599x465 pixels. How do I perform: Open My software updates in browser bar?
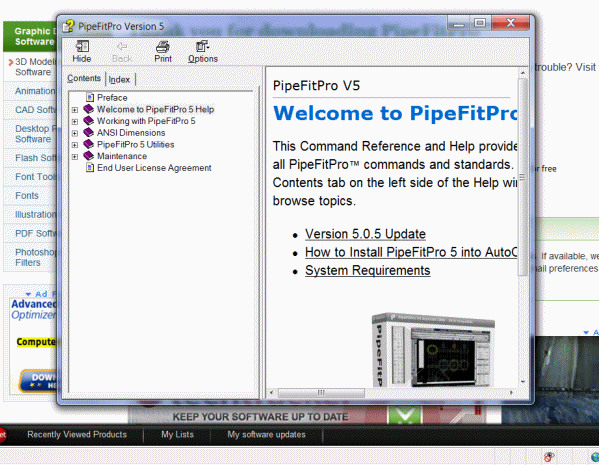266,434
